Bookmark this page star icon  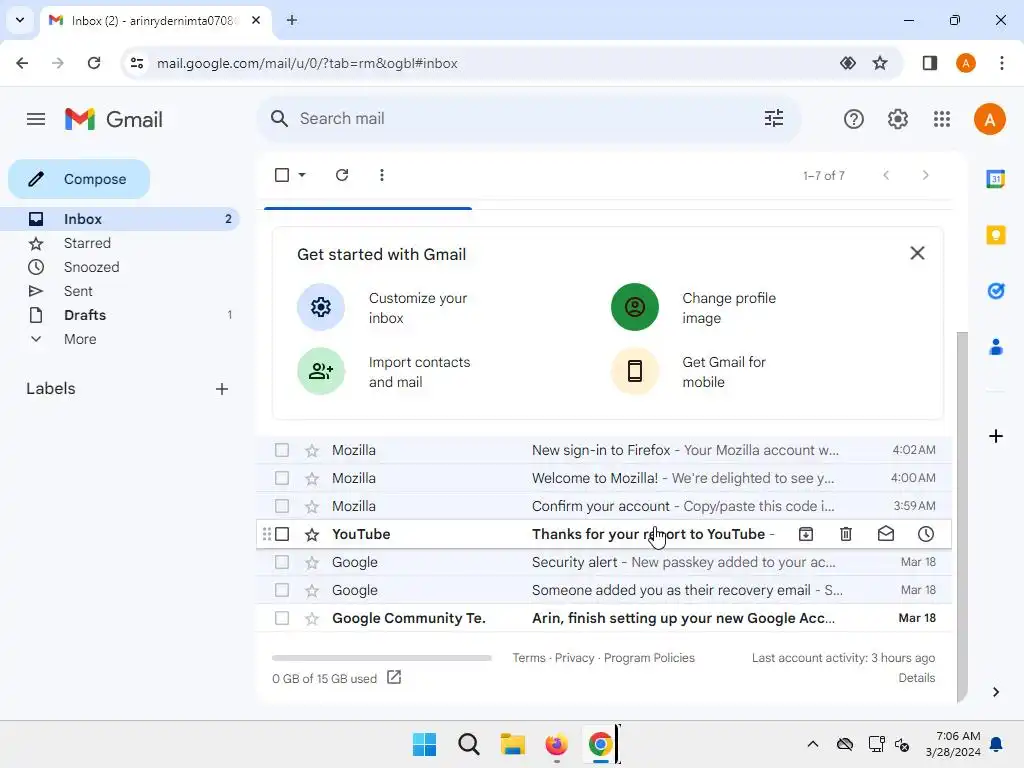(x=880, y=63)
